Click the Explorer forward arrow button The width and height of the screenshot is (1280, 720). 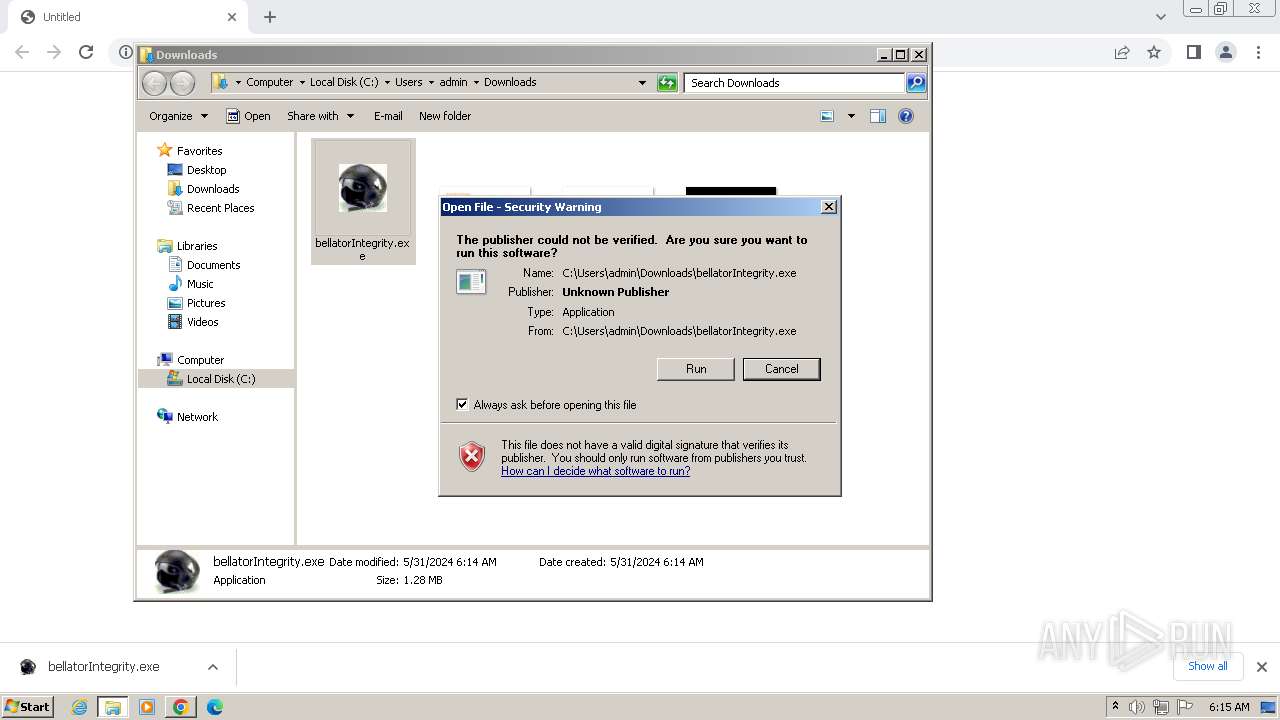tap(182, 83)
